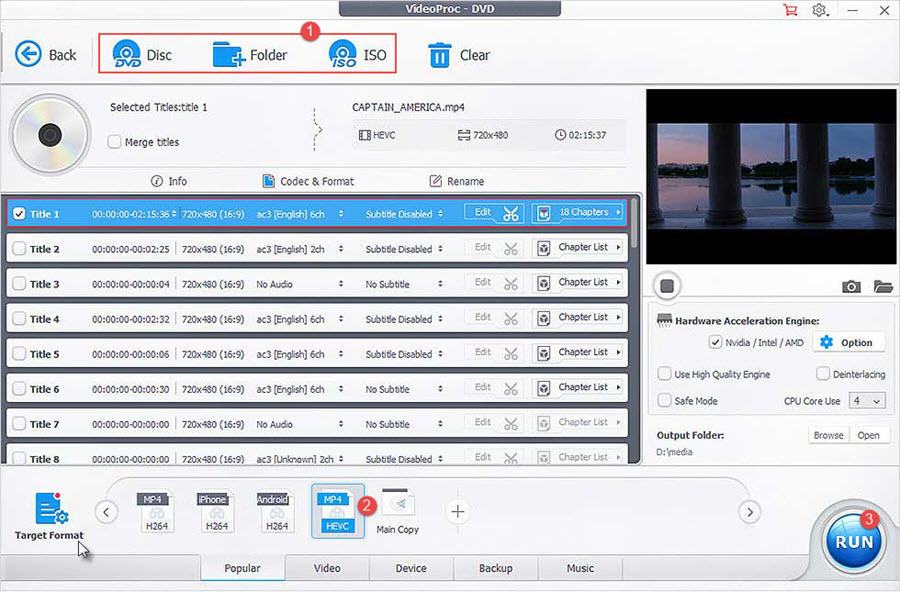The width and height of the screenshot is (900, 592).
Task: Show next format presets with right arrow
Action: coord(750,511)
